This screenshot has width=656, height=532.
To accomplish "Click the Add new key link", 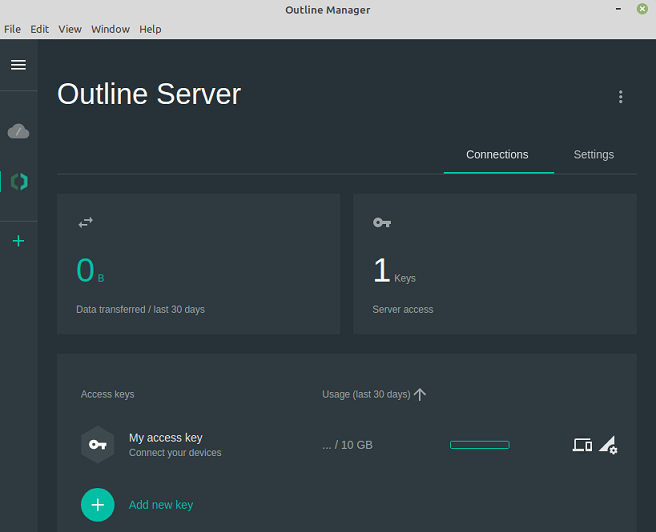I will click(161, 505).
